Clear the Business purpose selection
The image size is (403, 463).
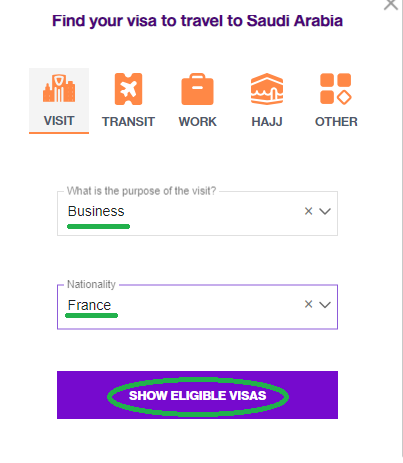[308, 211]
